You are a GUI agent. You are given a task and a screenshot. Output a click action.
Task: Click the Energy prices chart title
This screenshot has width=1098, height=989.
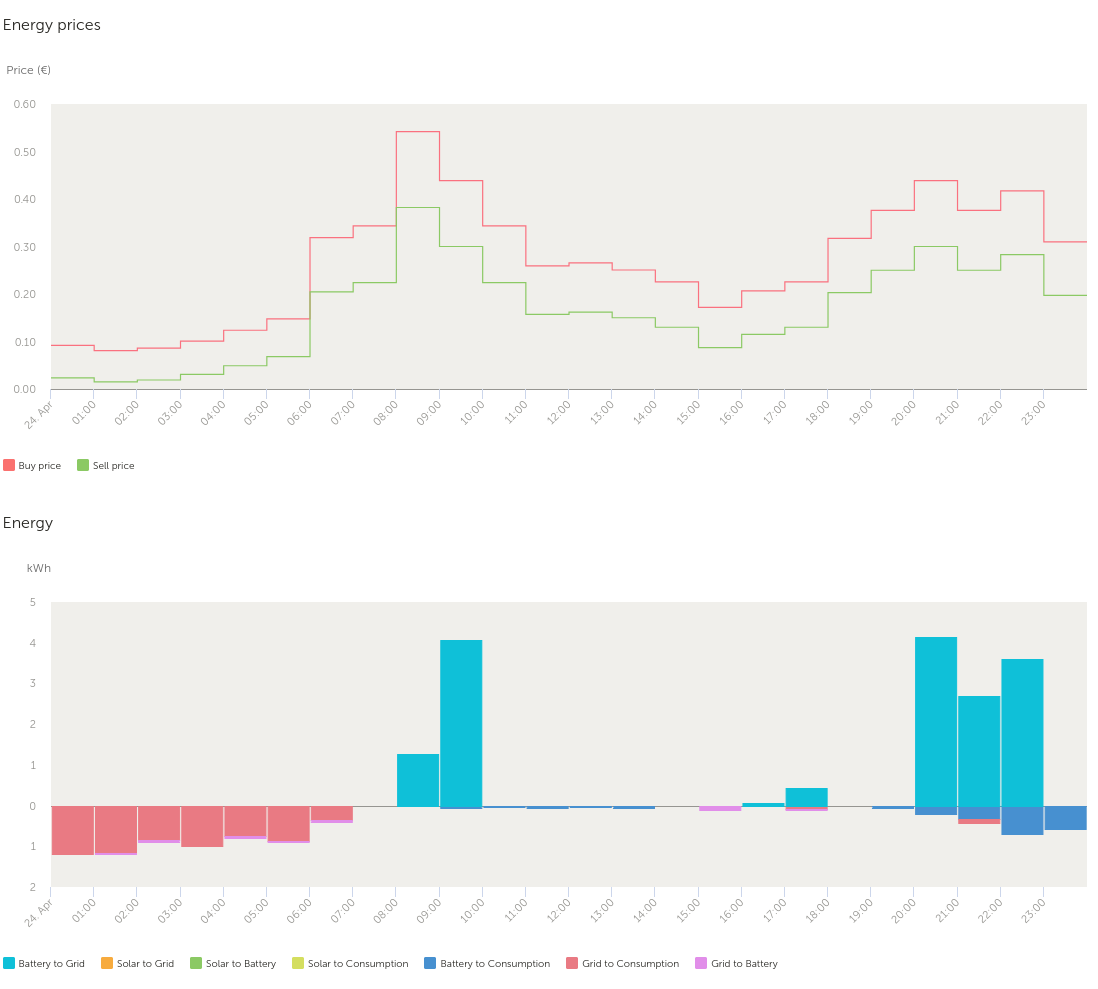52,25
